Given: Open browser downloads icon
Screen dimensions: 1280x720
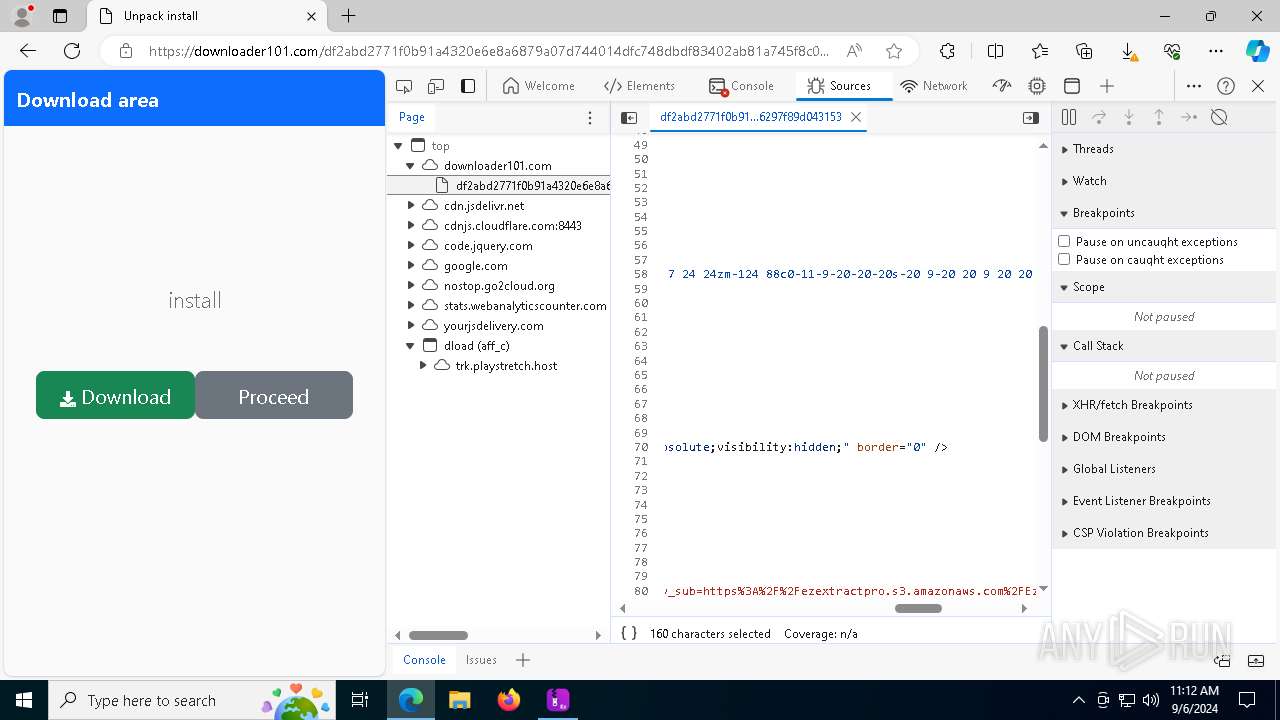Looking at the screenshot, I should click(x=1128, y=51).
